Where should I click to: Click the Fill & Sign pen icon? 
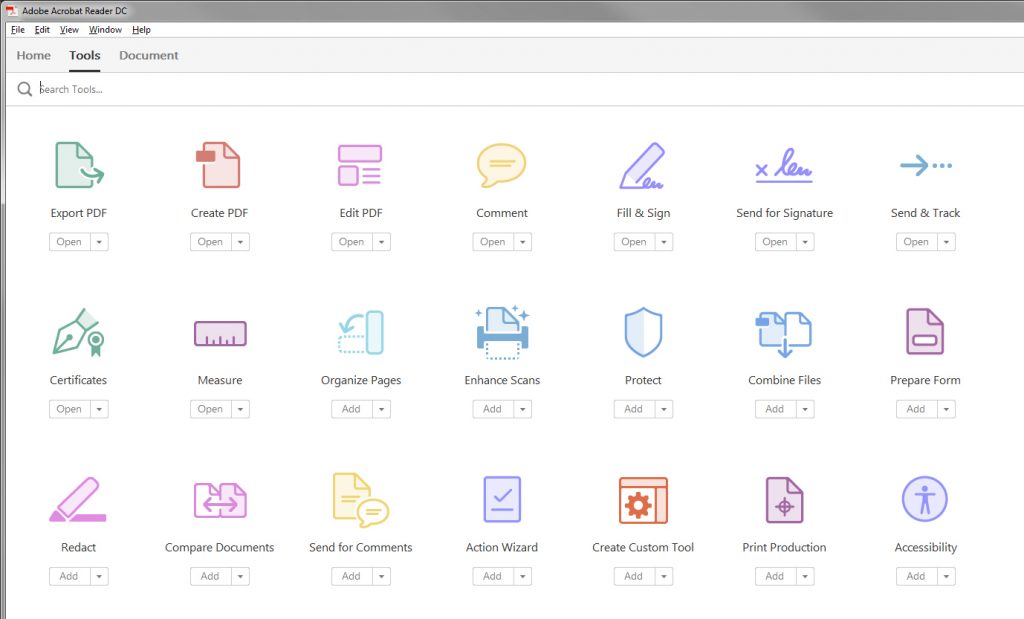(642, 166)
